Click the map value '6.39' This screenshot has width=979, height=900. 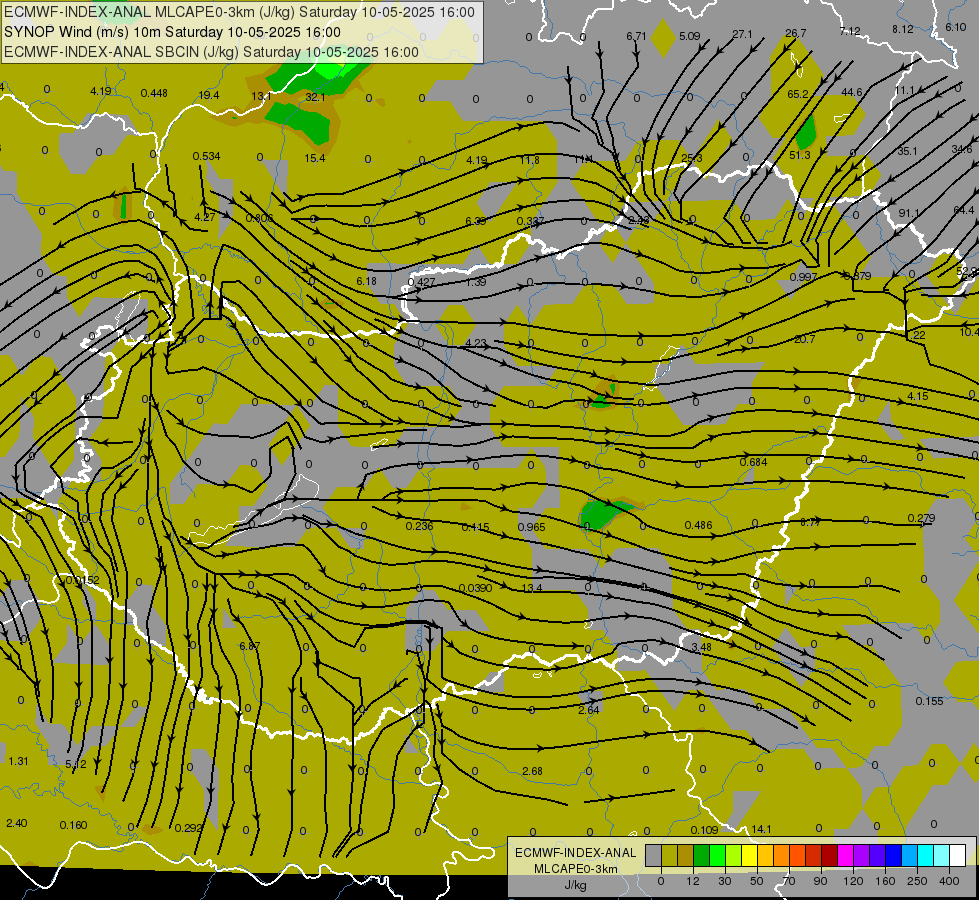pyautogui.click(x=476, y=220)
